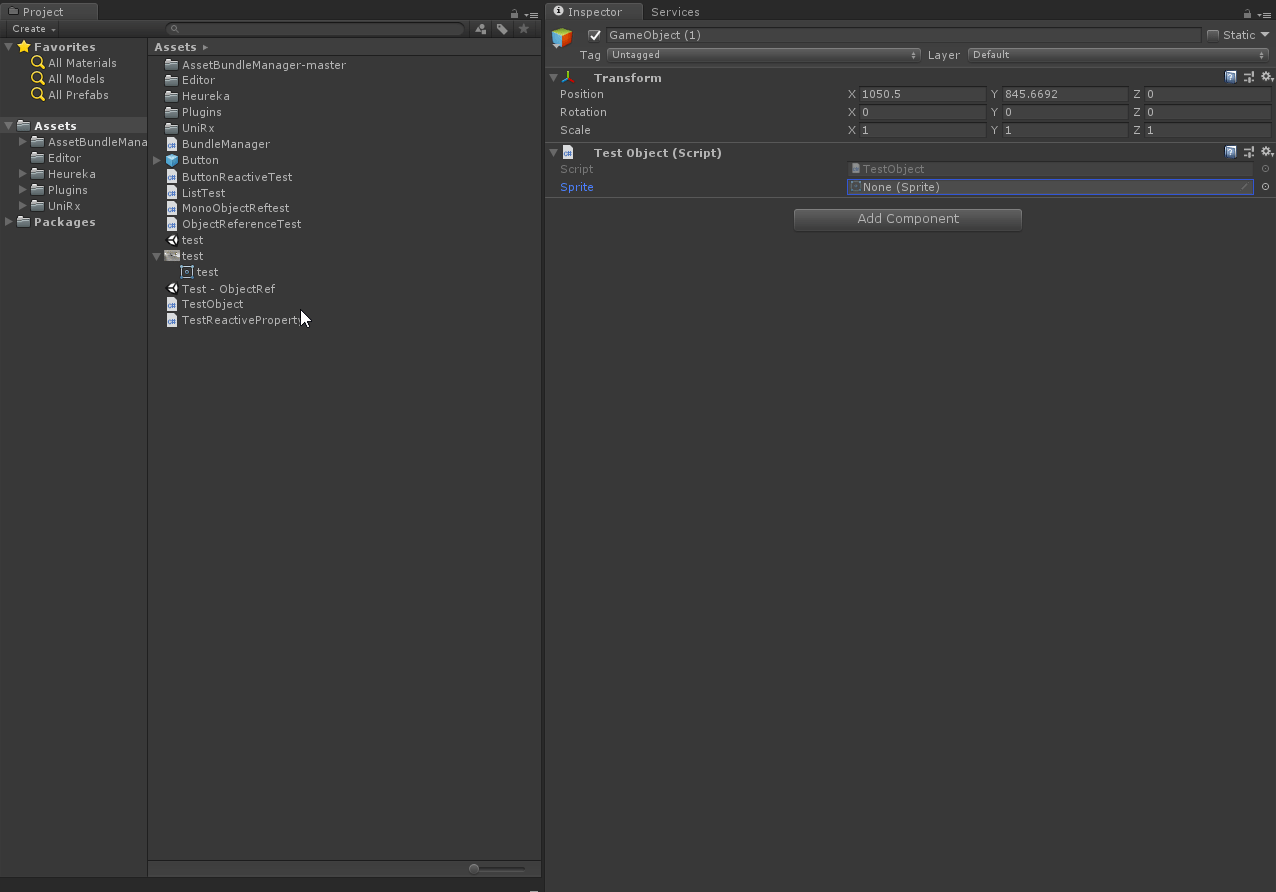Collapse the Assets folder in hierarchy

pyautogui.click(x=8, y=125)
